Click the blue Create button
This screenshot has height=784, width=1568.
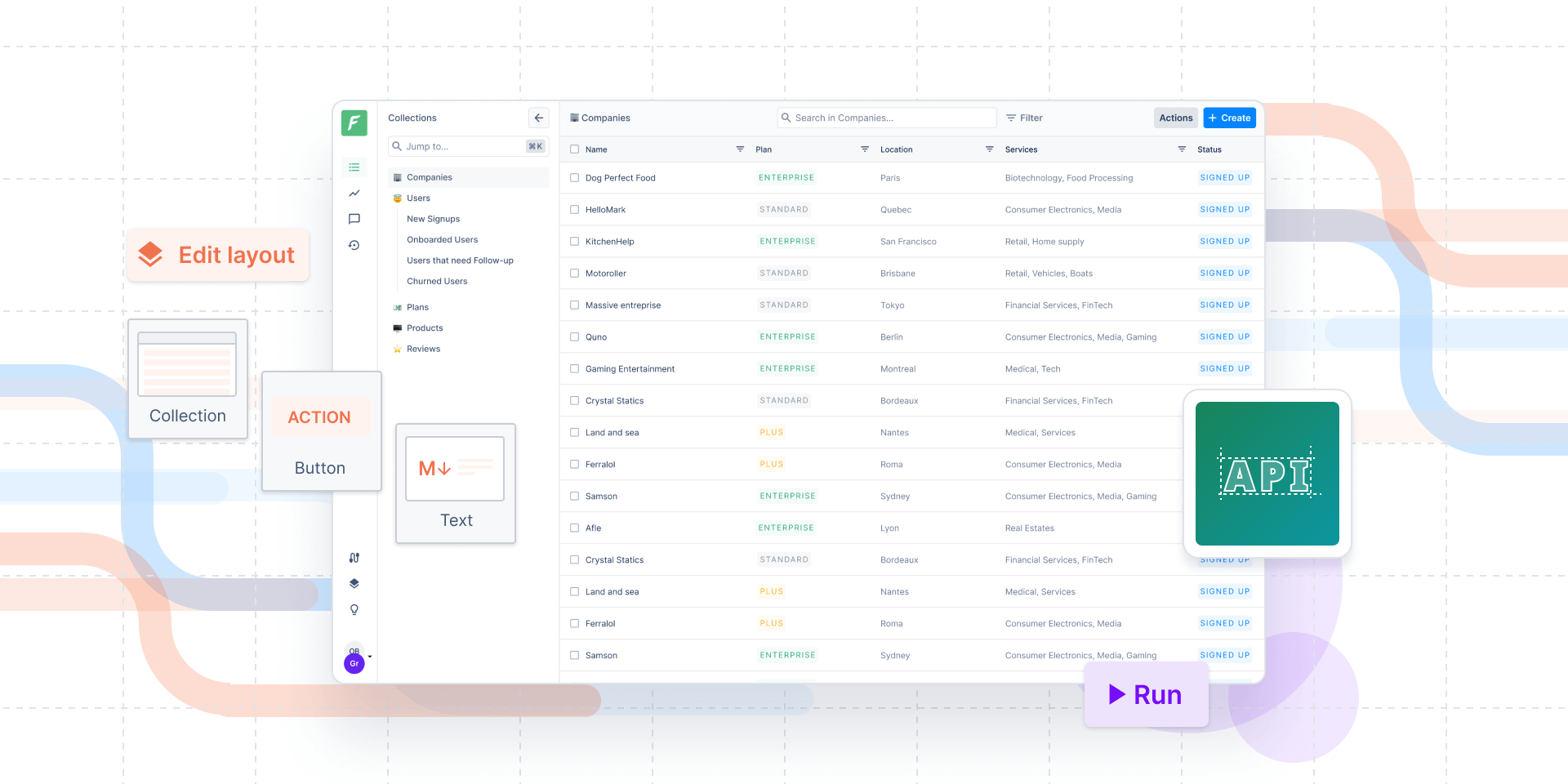coord(1229,118)
